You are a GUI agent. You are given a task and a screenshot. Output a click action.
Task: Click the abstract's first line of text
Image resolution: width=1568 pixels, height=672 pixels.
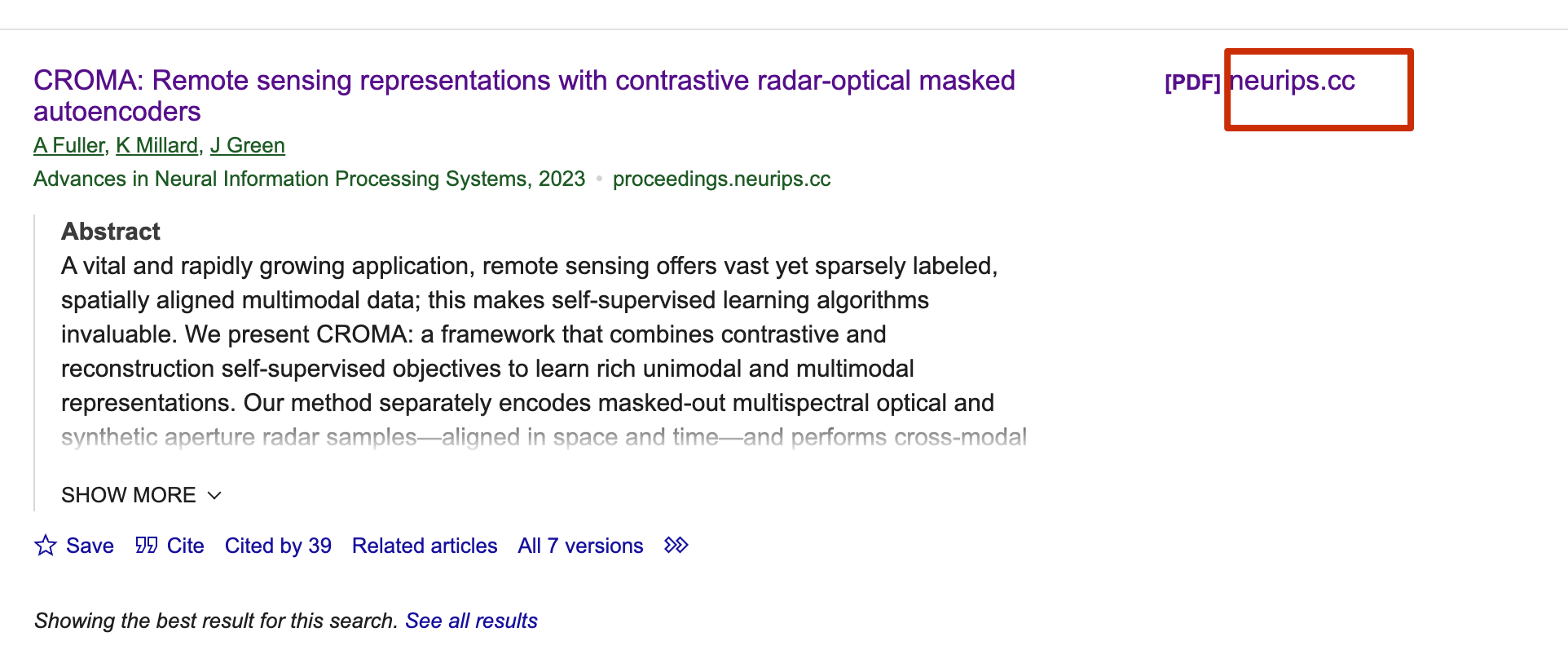point(529,266)
